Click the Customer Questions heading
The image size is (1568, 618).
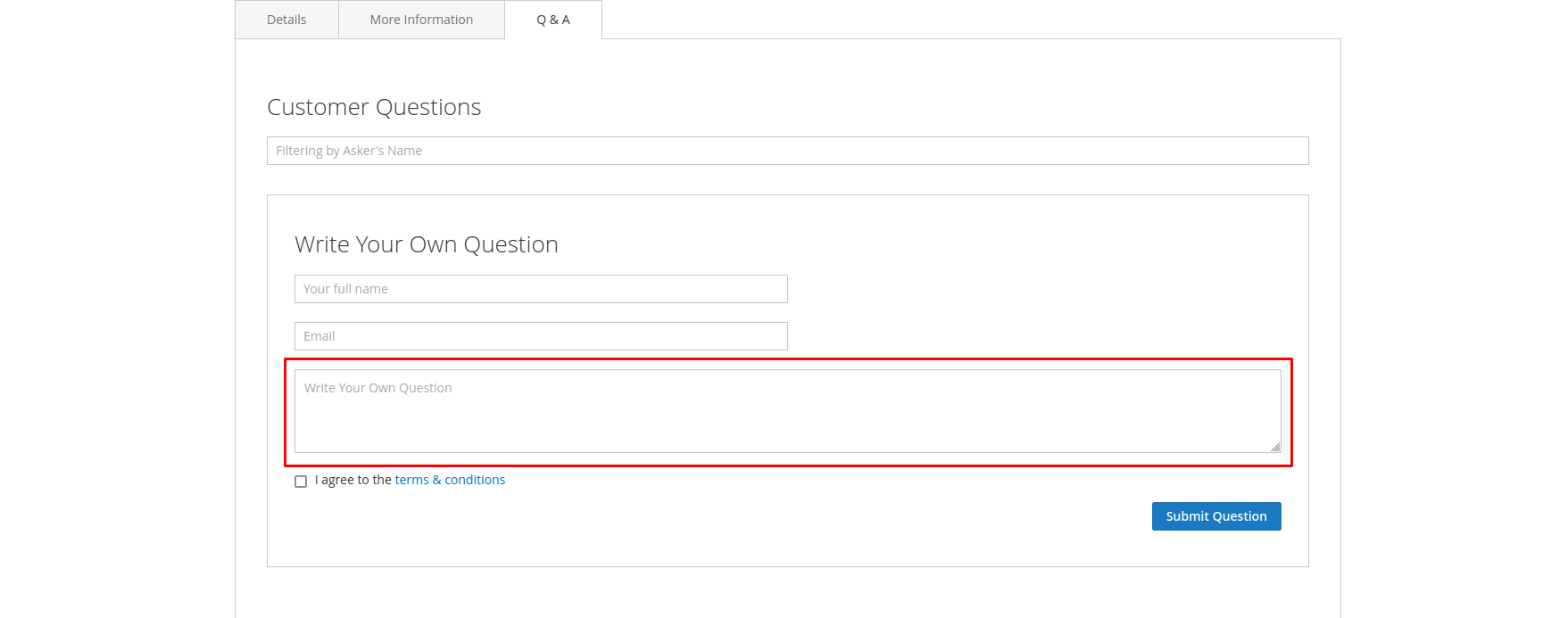(x=374, y=107)
